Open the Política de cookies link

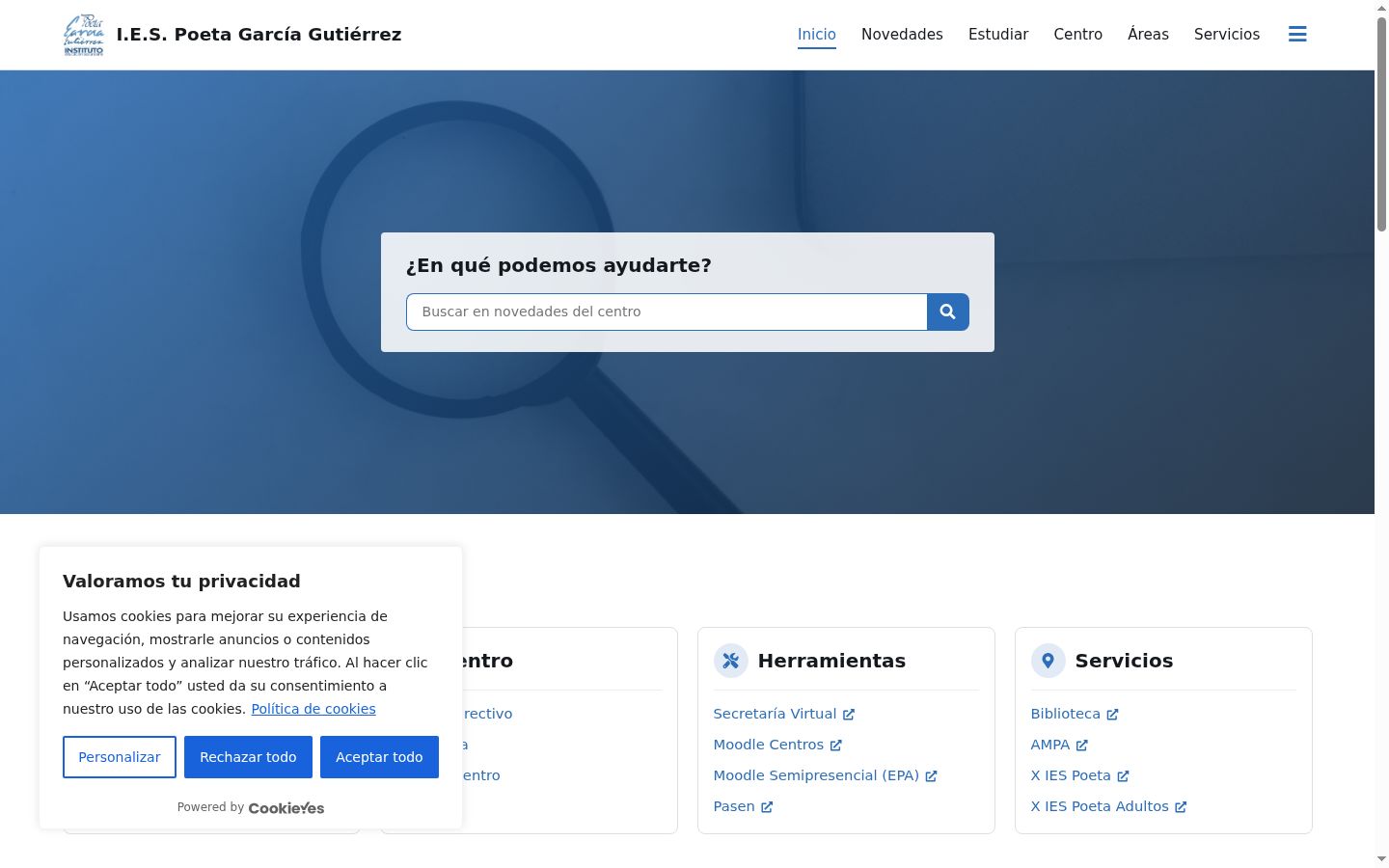click(313, 709)
